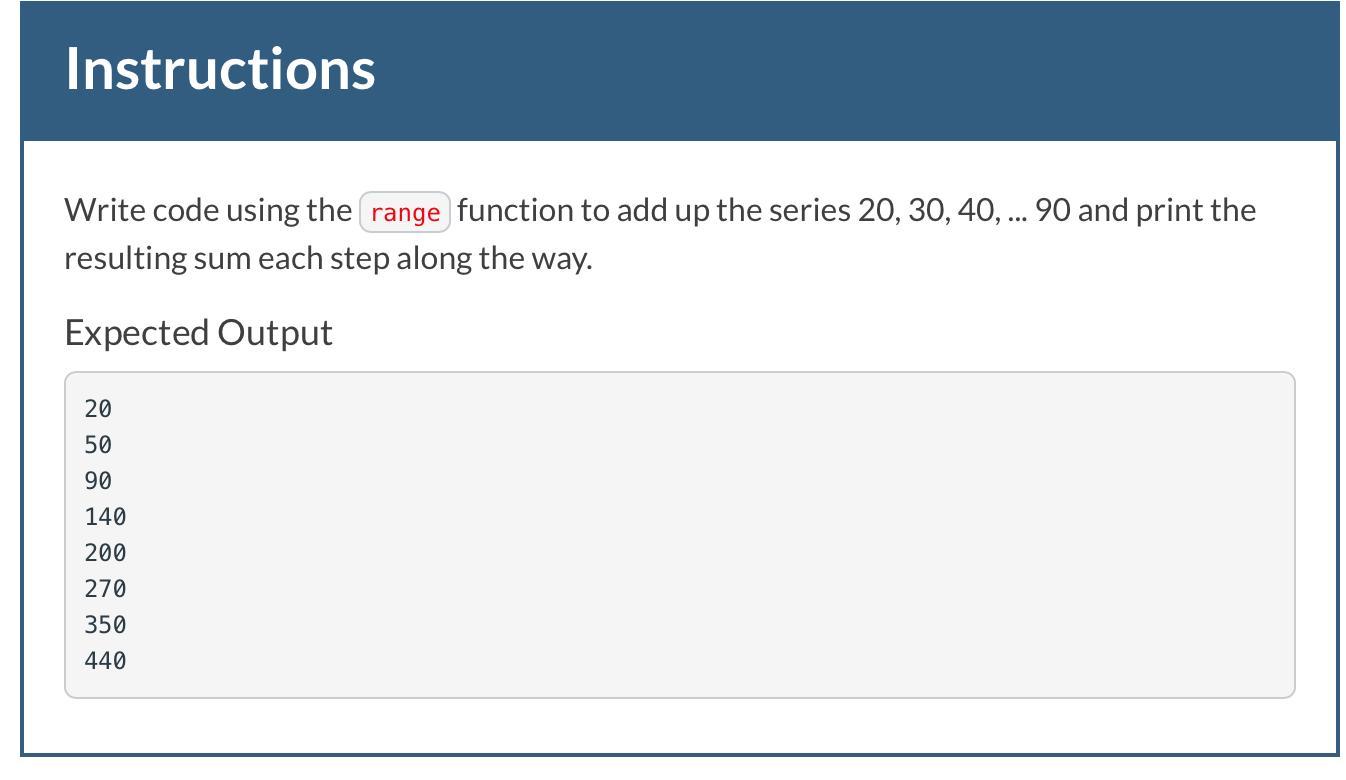Click the output value '200'
This screenshot has height=780, width=1346.
[105, 552]
